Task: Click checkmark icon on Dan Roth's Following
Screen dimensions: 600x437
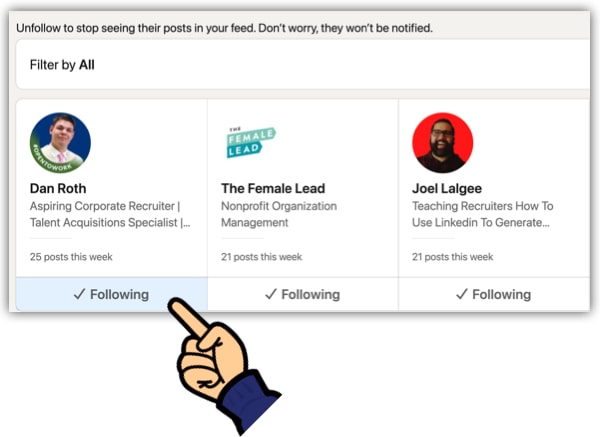Action: pyautogui.click(x=80, y=294)
